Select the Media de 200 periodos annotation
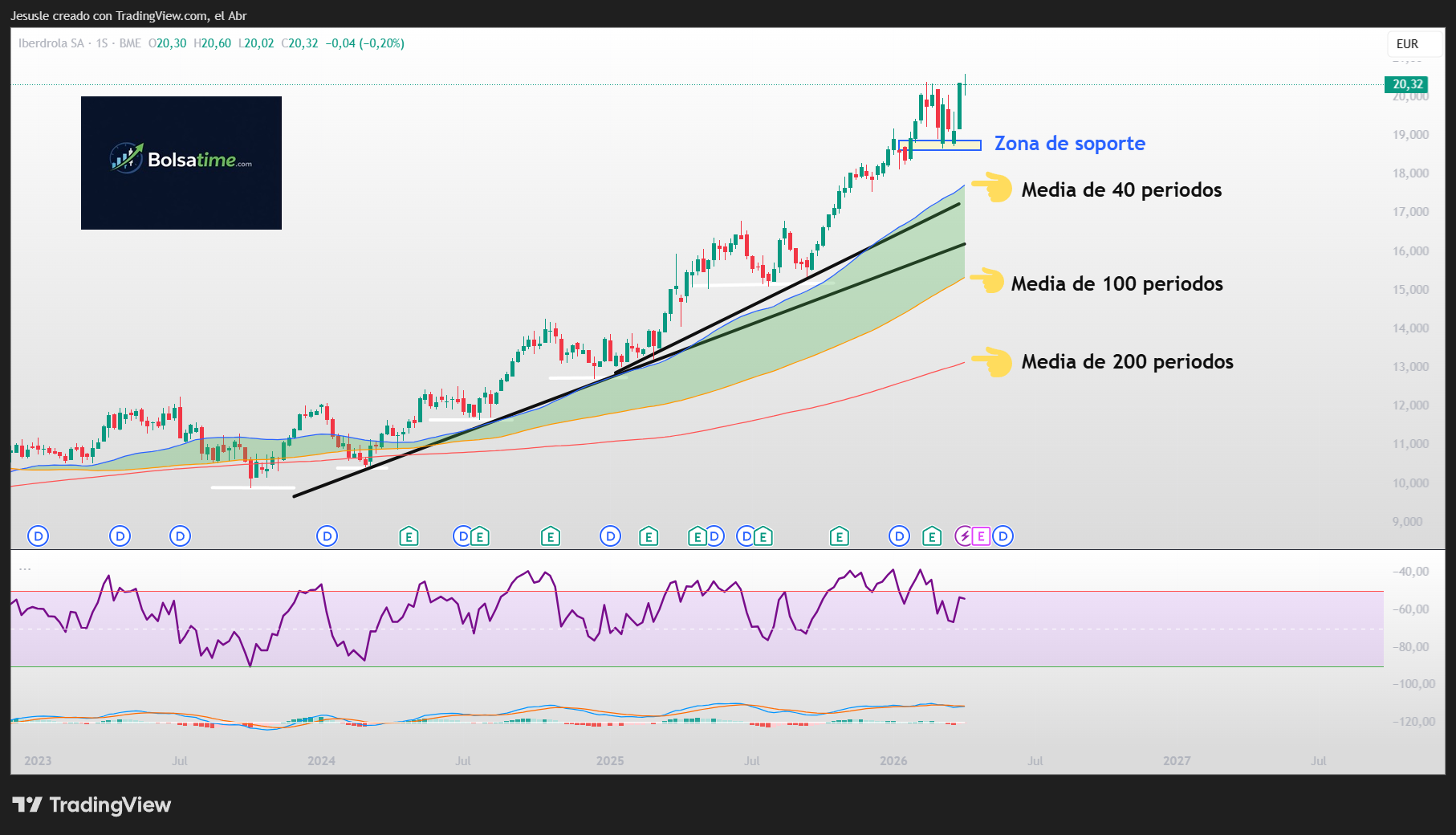Image resolution: width=1456 pixels, height=835 pixels. [x=1127, y=362]
